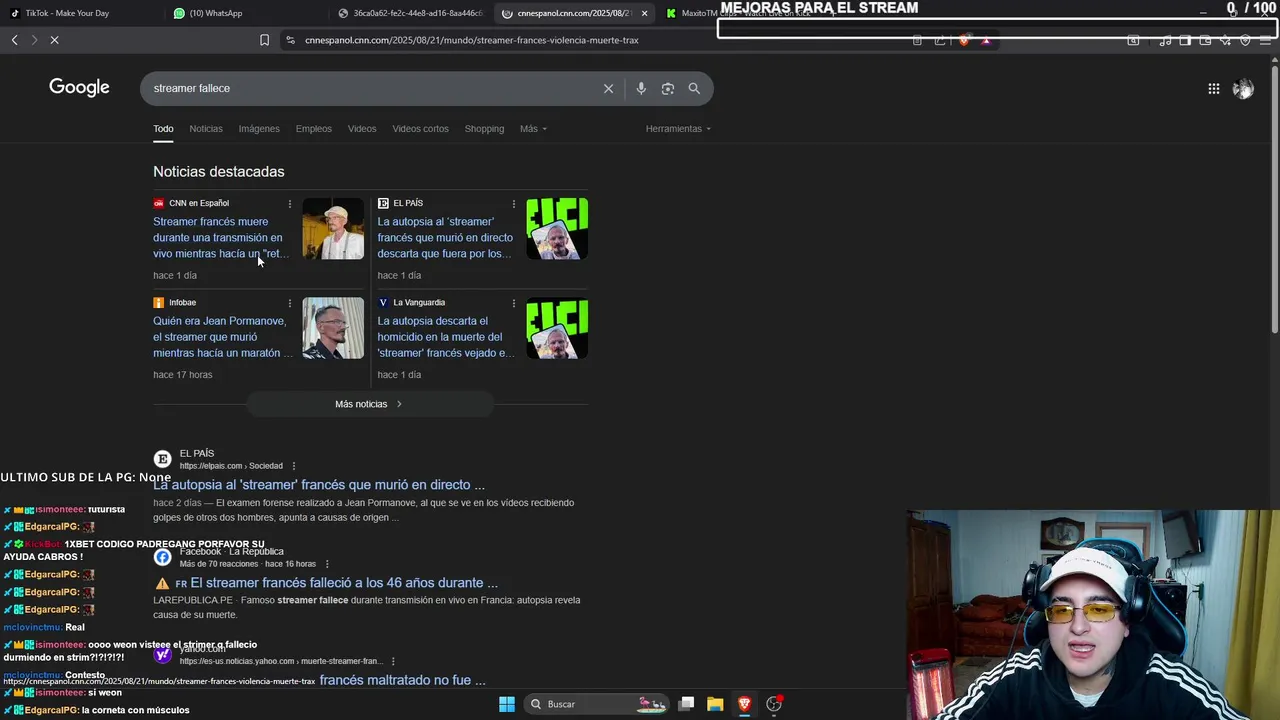The height and width of the screenshot is (720, 1280).
Task: Open three-dot menu beside Facebook La República result
Action: point(327,564)
